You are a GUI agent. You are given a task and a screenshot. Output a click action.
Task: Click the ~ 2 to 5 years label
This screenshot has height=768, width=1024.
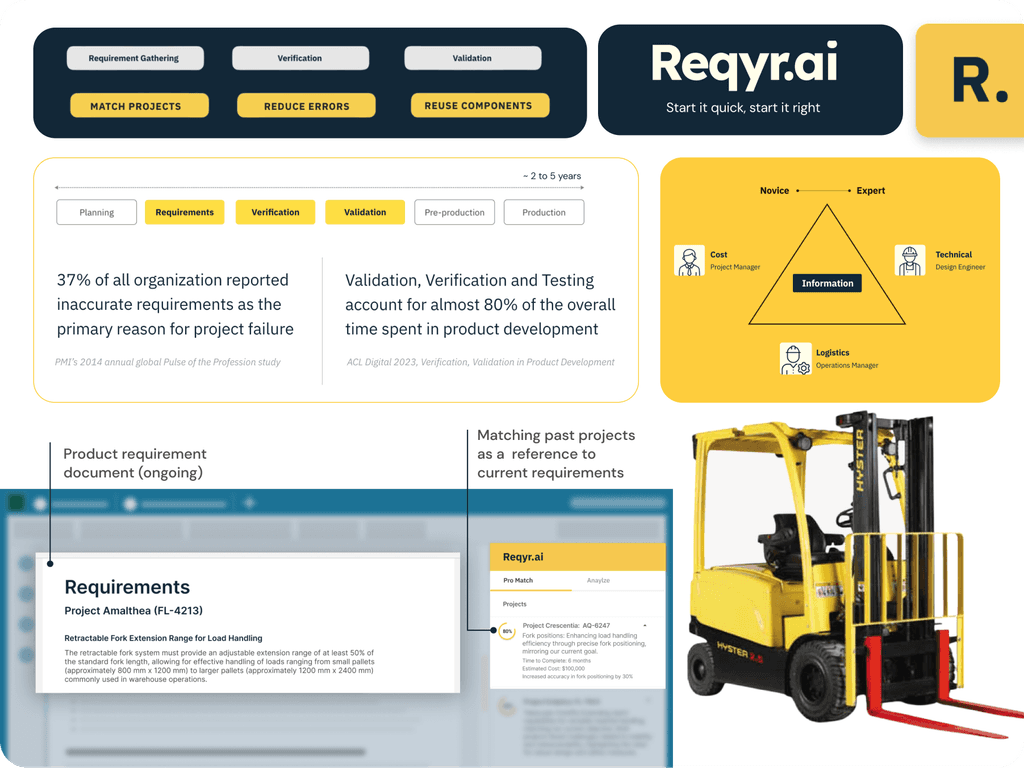pos(552,176)
